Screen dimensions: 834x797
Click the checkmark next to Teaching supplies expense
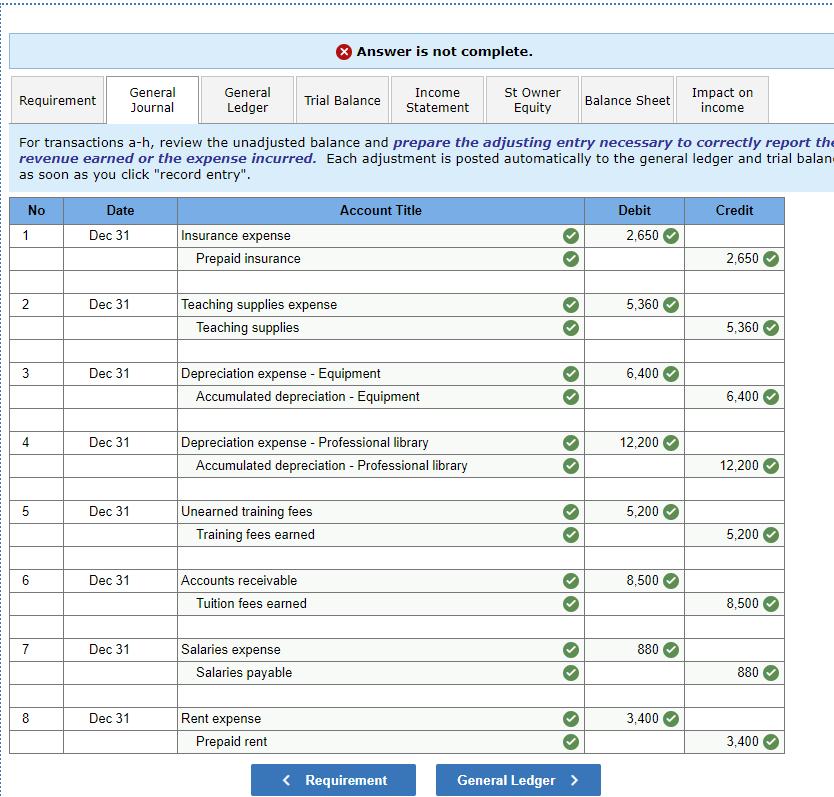point(570,305)
